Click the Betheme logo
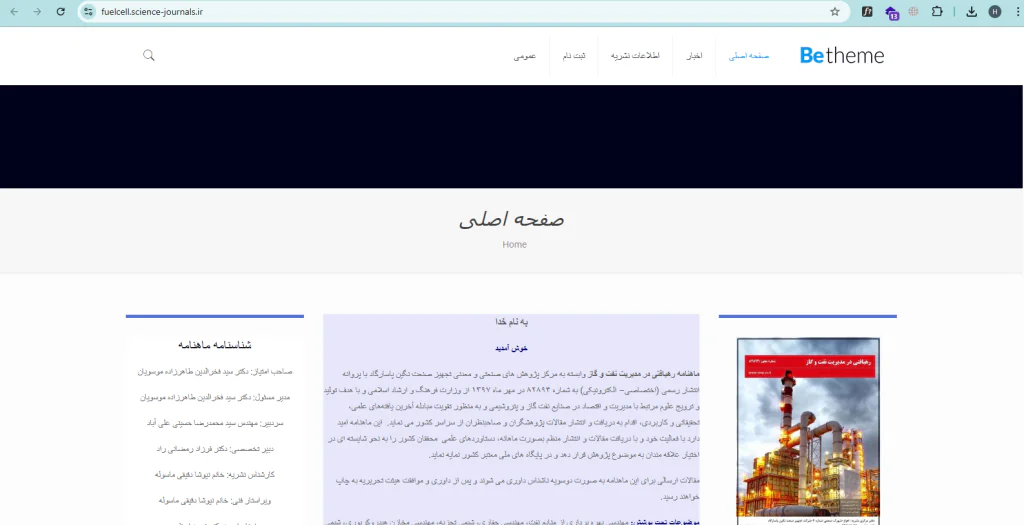Image resolution: width=1024 pixels, height=525 pixels. (842, 56)
